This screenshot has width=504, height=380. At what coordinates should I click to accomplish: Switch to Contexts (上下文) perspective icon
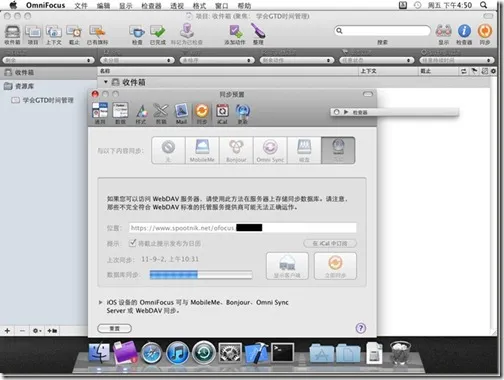pos(54,35)
